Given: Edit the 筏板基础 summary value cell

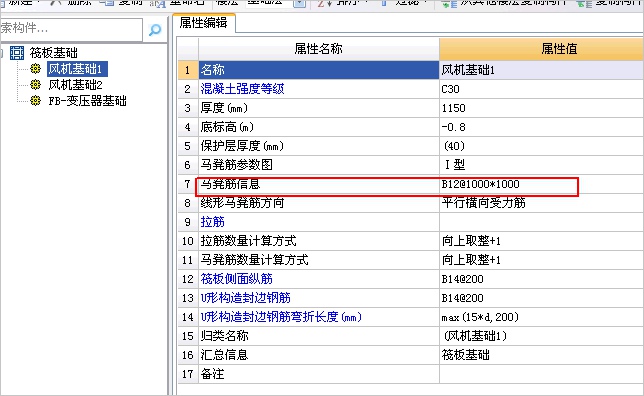Looking at the screenshot, I should pos(542,355).
